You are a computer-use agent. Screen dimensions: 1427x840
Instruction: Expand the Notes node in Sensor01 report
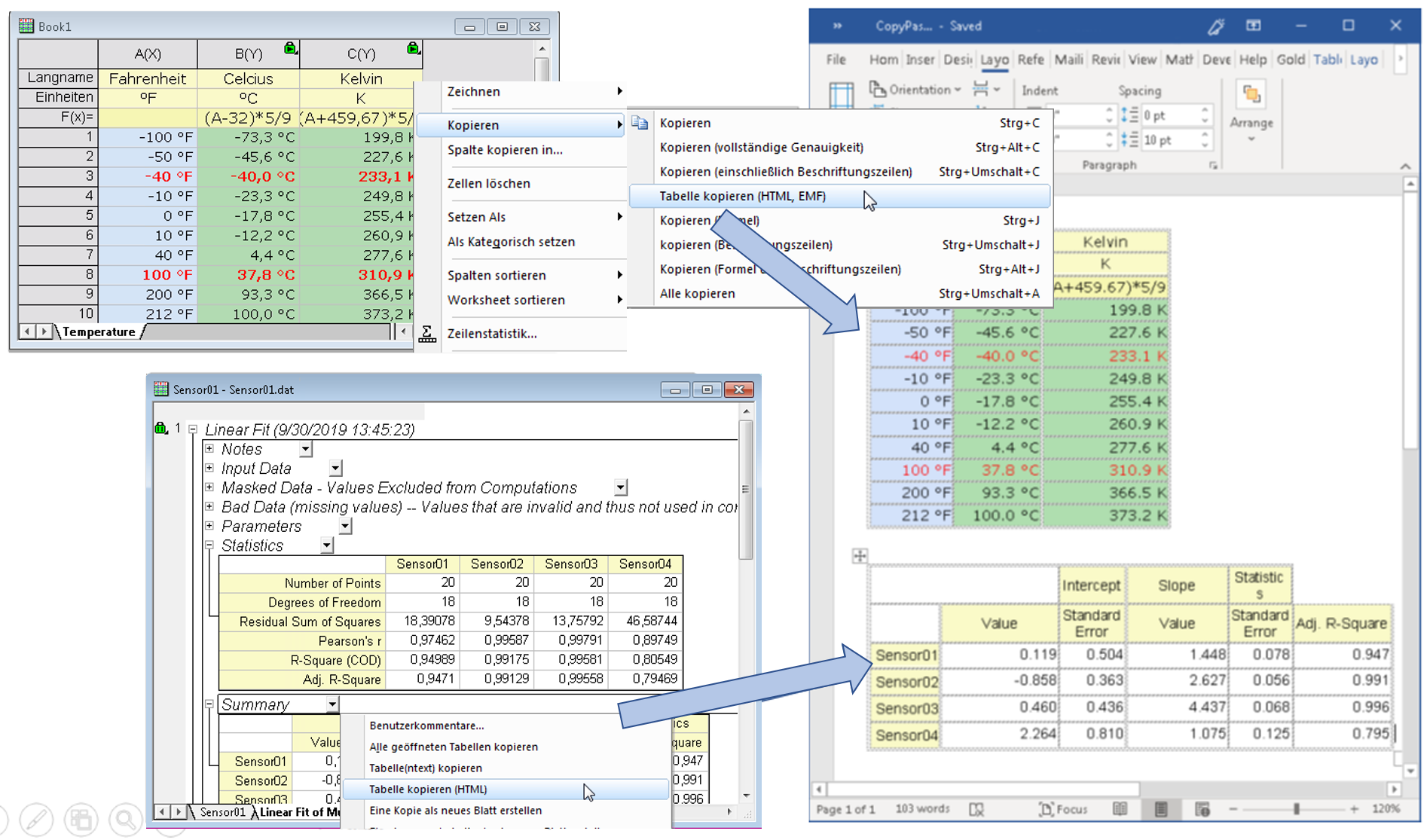pos(209,448)
